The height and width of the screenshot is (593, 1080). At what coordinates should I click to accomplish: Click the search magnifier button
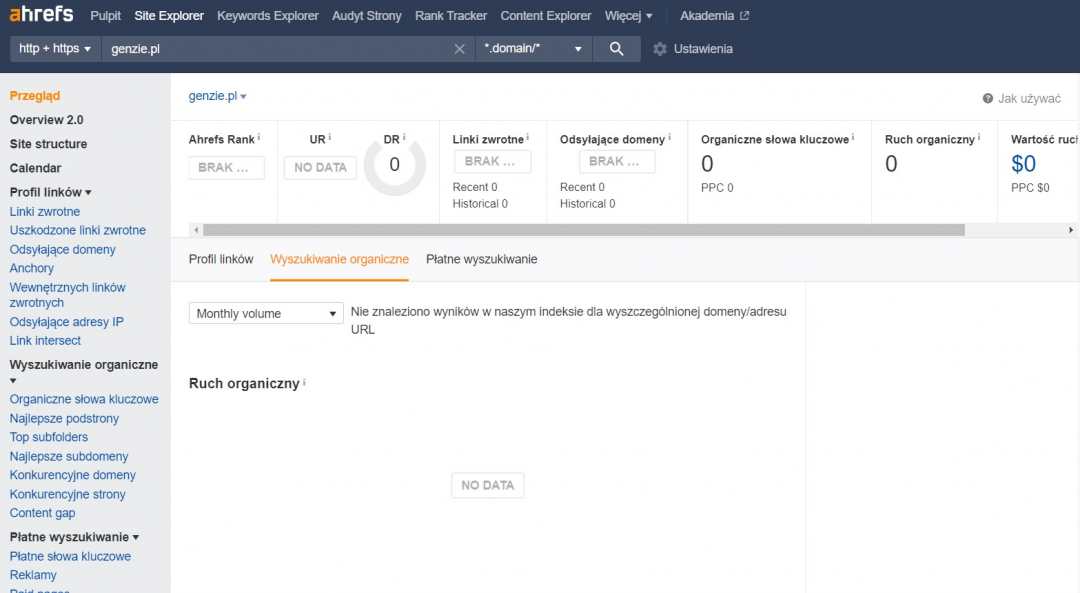pyautogui.click(x=617, y=49)
